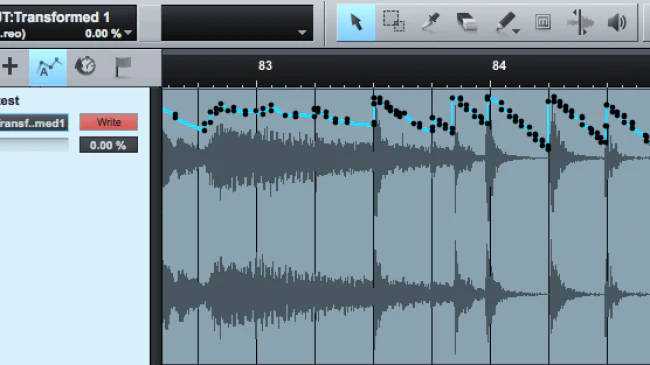Select the Split razor tool
Screen dimensions: 650x365
[431, 22]
